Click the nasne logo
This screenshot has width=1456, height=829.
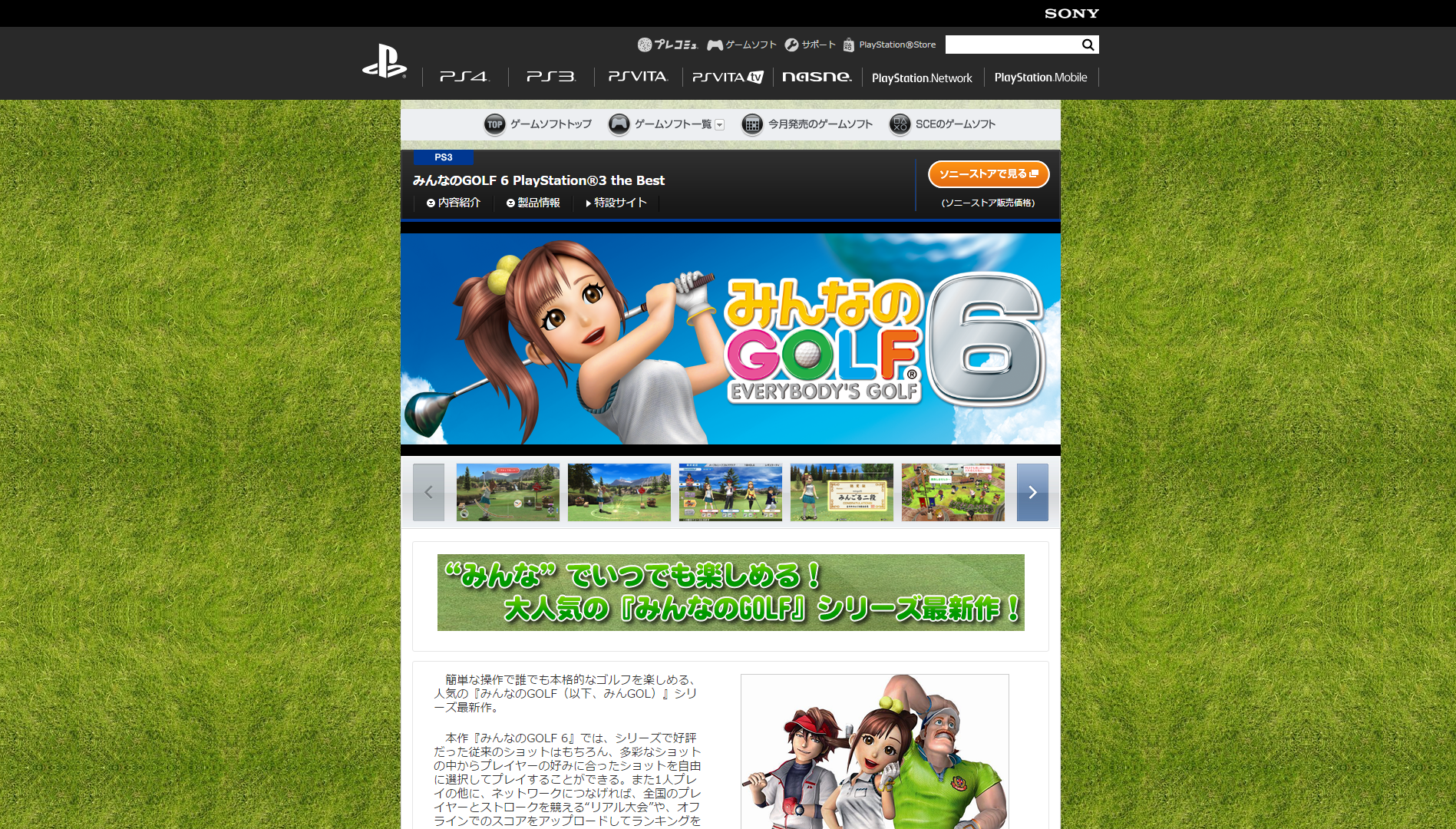coord(817,77)
